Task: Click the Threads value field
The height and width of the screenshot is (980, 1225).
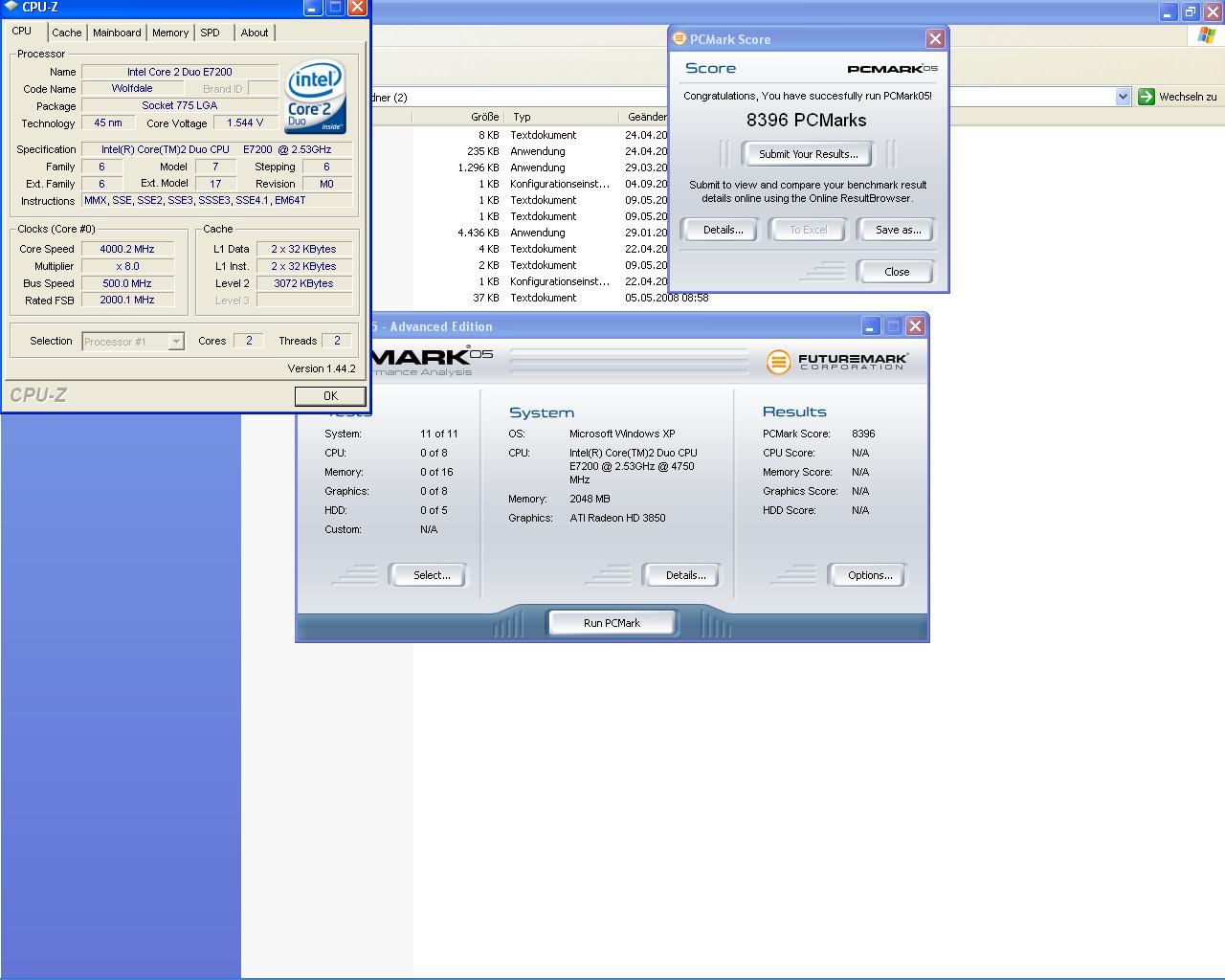Action: coord(337,341)
